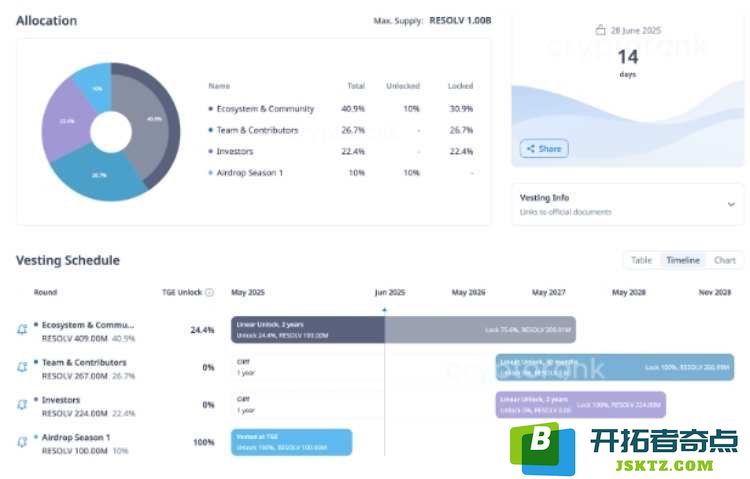
Task: Click 'Ecosystem & Community' in allocation table
Action: (265, 109)
